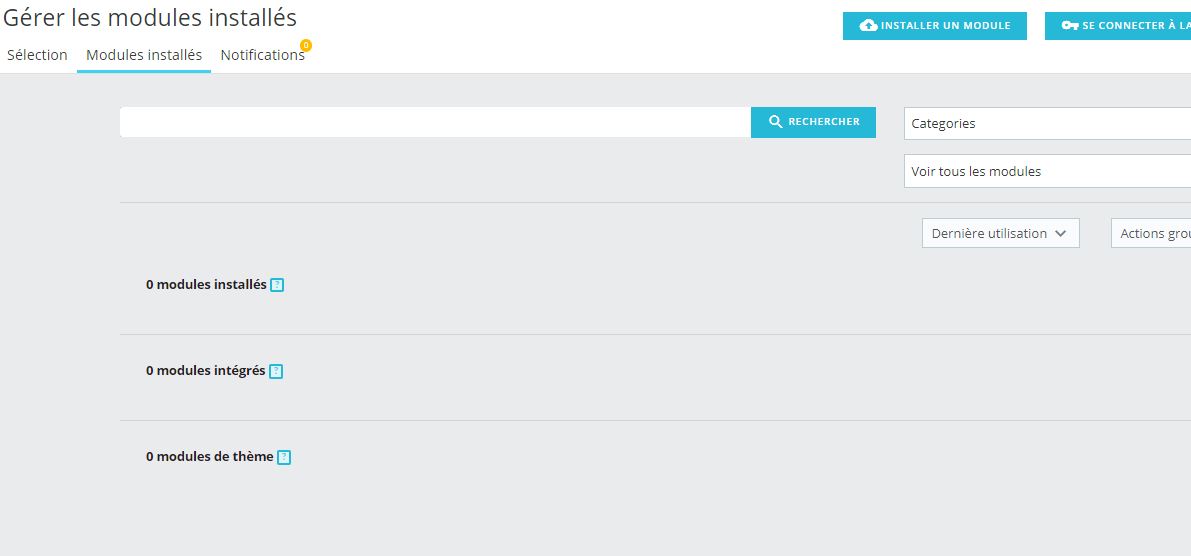This screenshot has height=556, width=1191.
Task: Expand Dernière utilisation sort dropdown
Action: pos(1000,234)
